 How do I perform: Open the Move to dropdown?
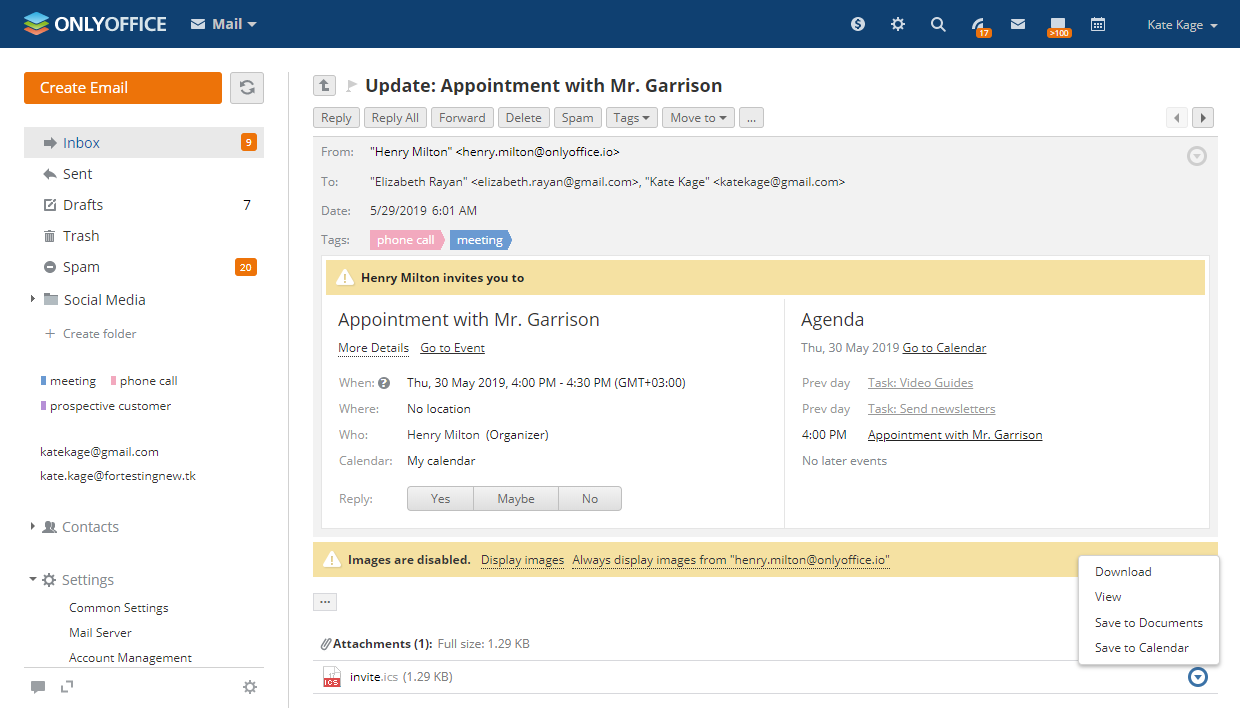[698, 118]
